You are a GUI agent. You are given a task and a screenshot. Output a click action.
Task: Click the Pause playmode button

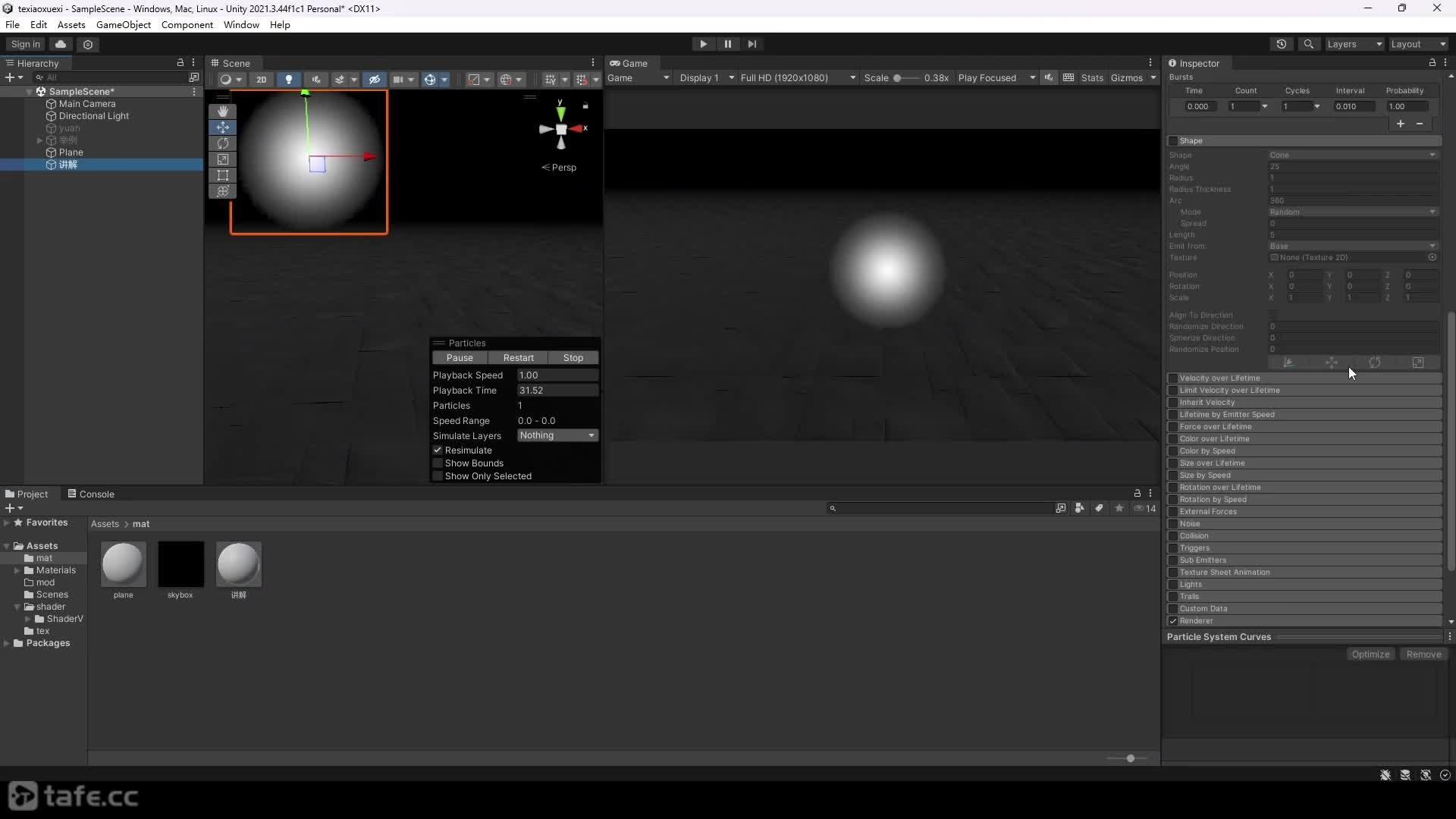727,44
